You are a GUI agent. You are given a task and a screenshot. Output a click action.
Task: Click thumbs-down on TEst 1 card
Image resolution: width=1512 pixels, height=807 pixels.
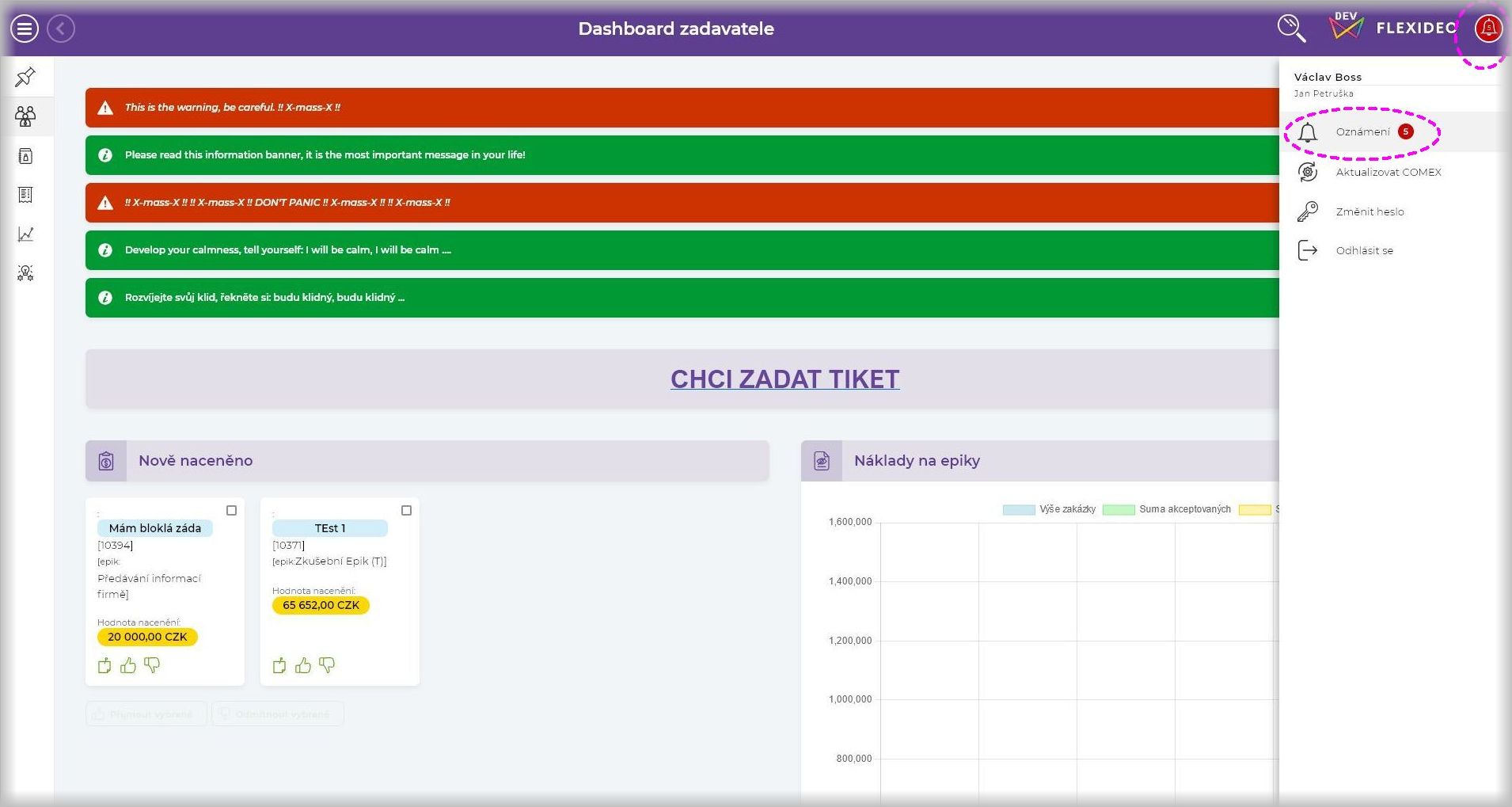(327, 666)
